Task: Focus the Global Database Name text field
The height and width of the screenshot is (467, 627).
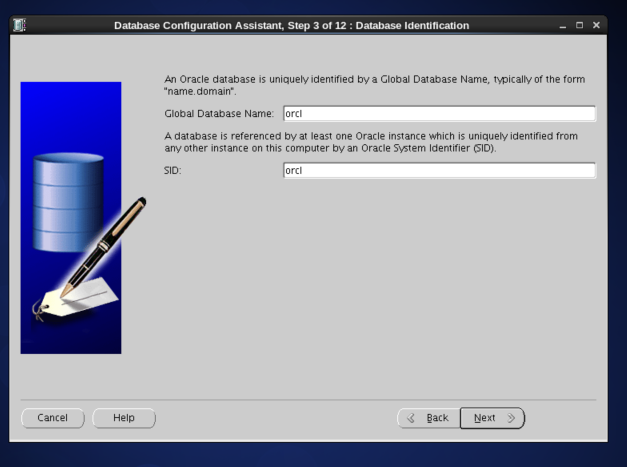Action: [439, 114]
